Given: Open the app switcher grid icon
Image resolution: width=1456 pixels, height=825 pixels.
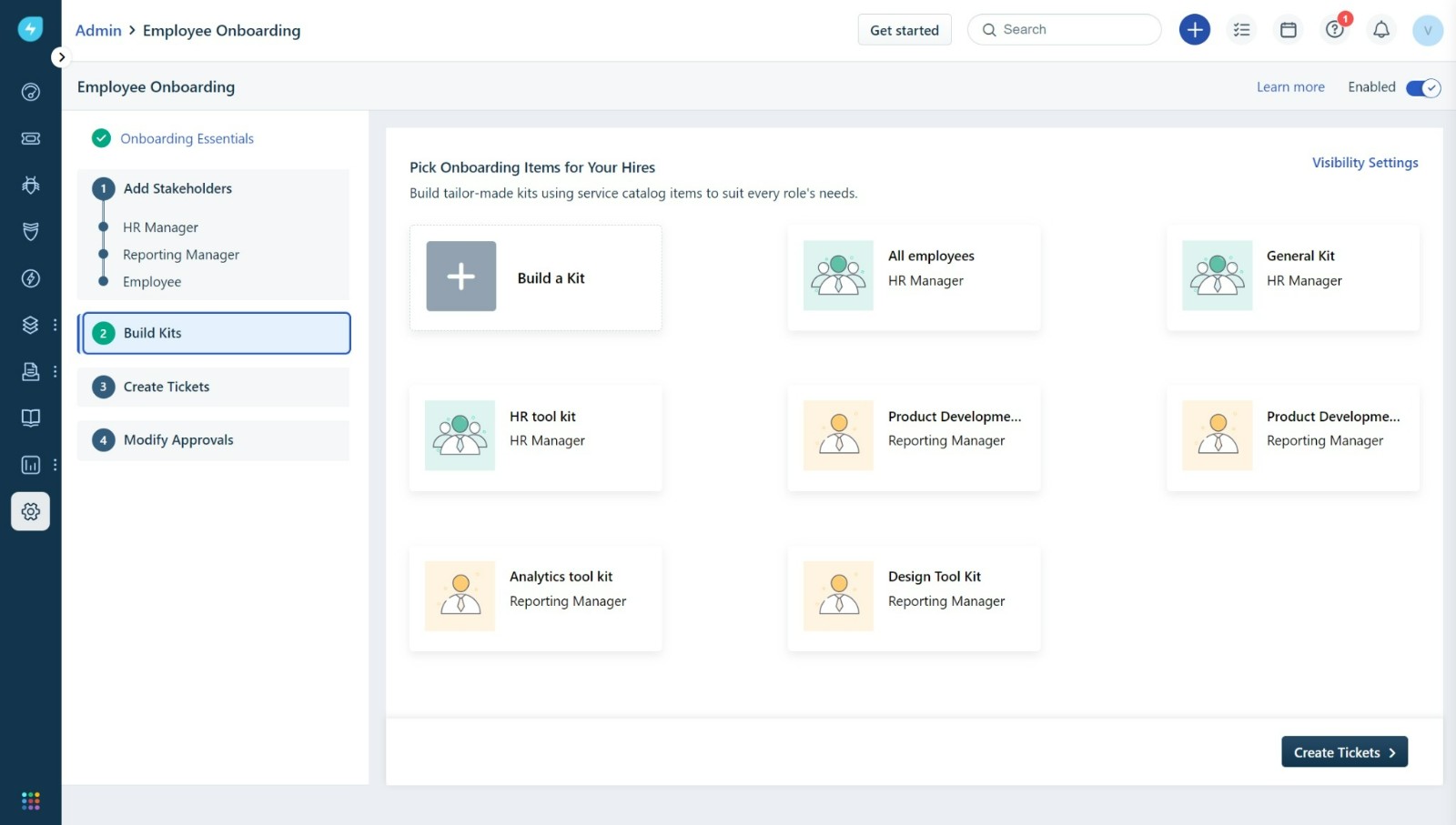Looking at the screenshot, I should 30,800.
